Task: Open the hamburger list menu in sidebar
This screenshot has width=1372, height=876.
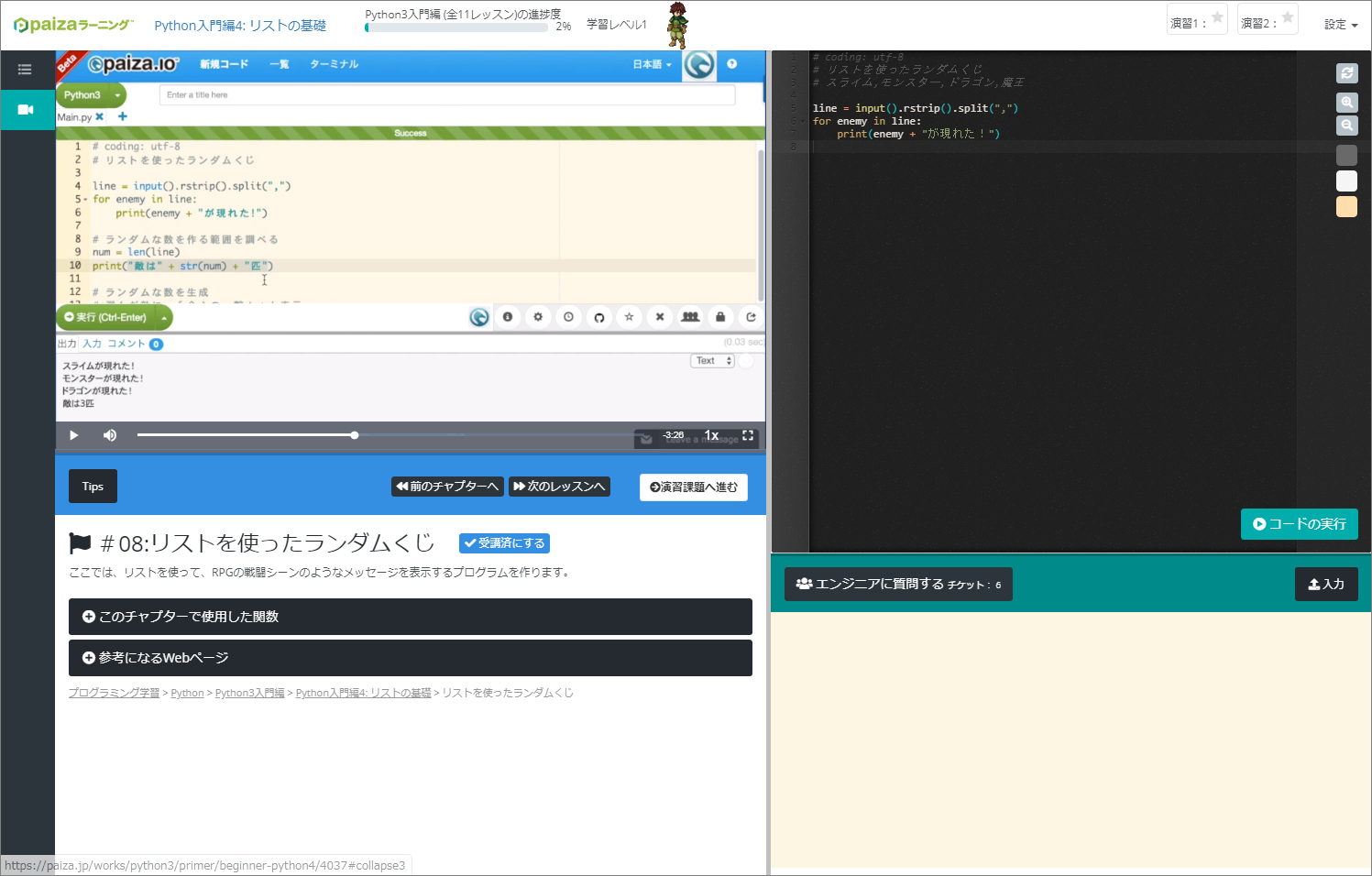Action: pos(25,70)
